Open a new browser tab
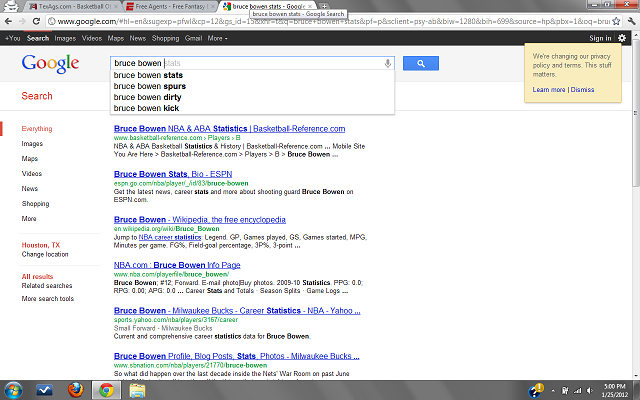Image resolution: width=640 pixels, height=400 pixels. [x=324, y=6]
